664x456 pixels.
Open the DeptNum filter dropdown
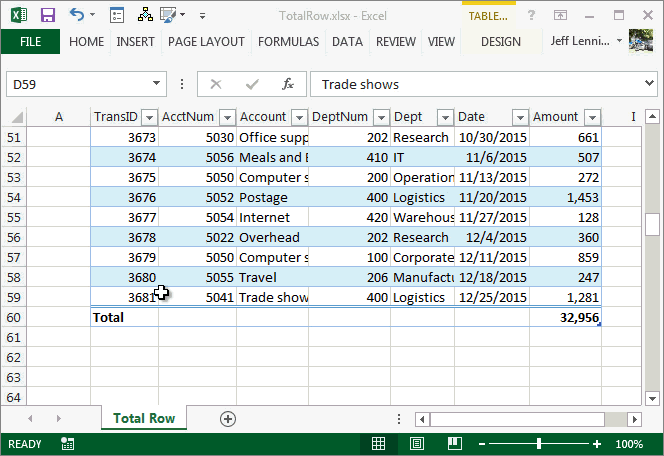click(x=382, y=117)
